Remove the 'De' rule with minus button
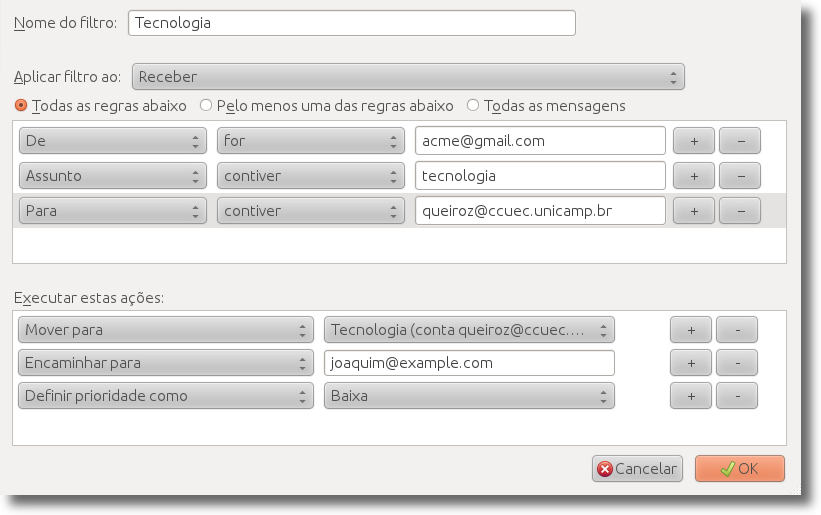The width and height of the screenshot is (821, 515). click(x=740, y=141)
